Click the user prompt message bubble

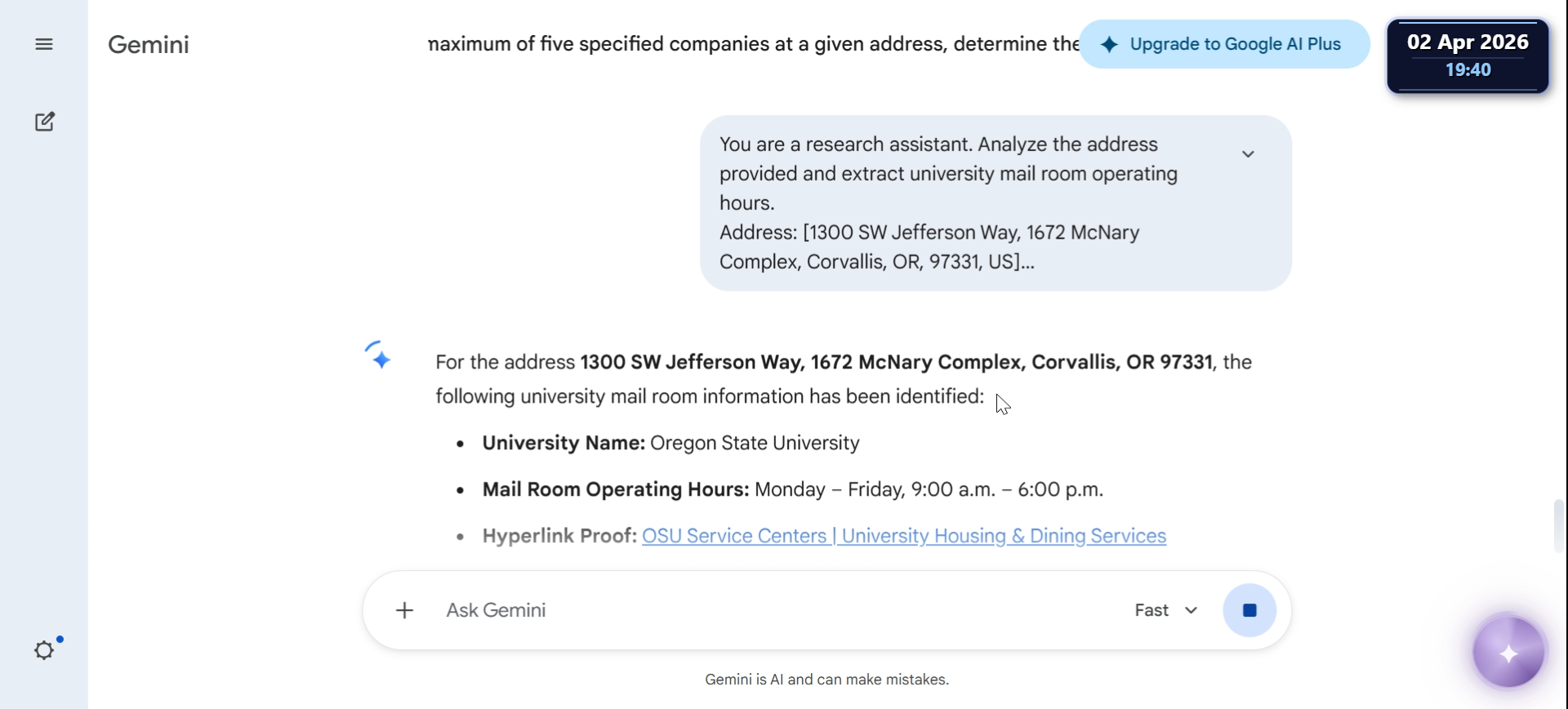pyautogui.click(x=996, y=203)
